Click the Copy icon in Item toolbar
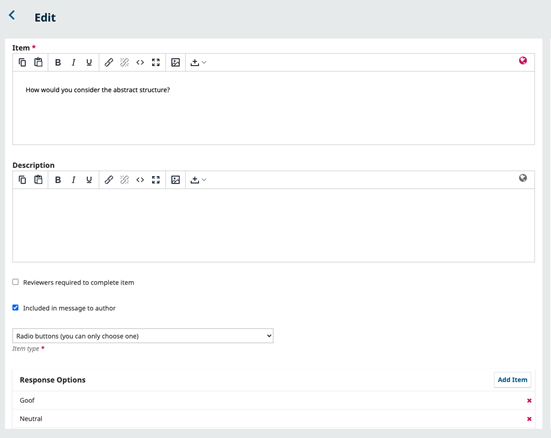 [x=22, y=63]
